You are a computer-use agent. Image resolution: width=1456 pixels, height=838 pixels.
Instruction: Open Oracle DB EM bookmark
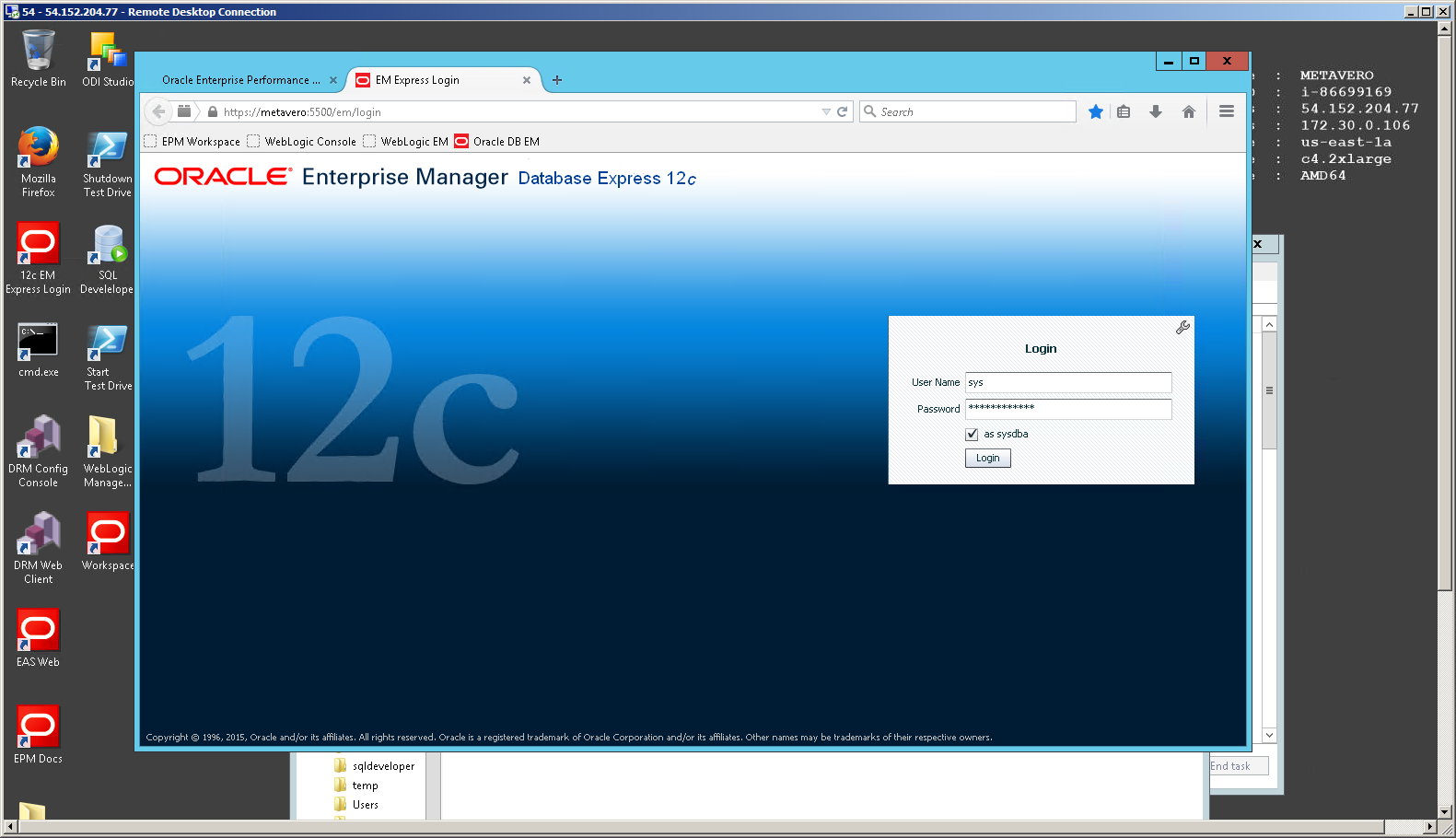point(497,142)
